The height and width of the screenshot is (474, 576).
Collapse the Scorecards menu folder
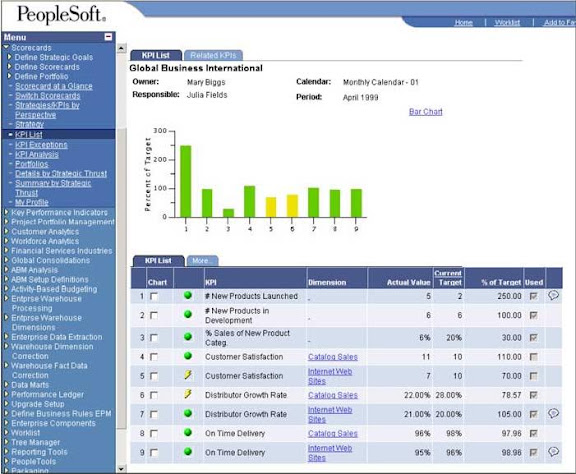pyautogui.click(x=6, y=47)
